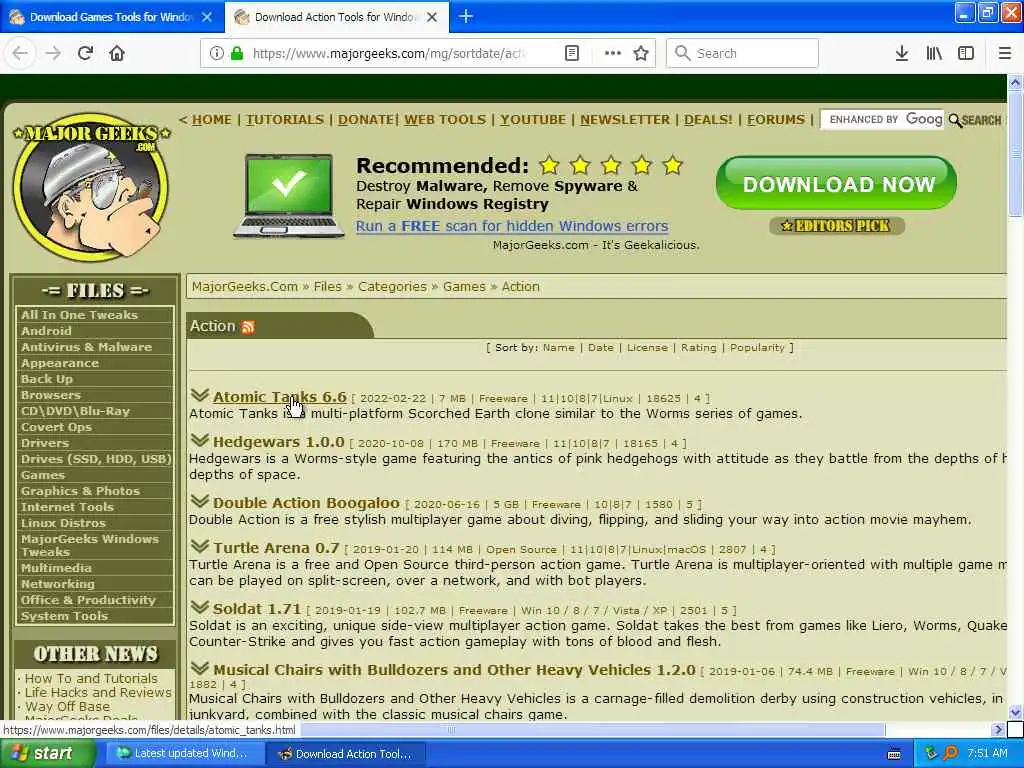Screen dimensions: 1024x768
Task: Open the Turtle Arena 0.7 link
Action: [276, 548]
